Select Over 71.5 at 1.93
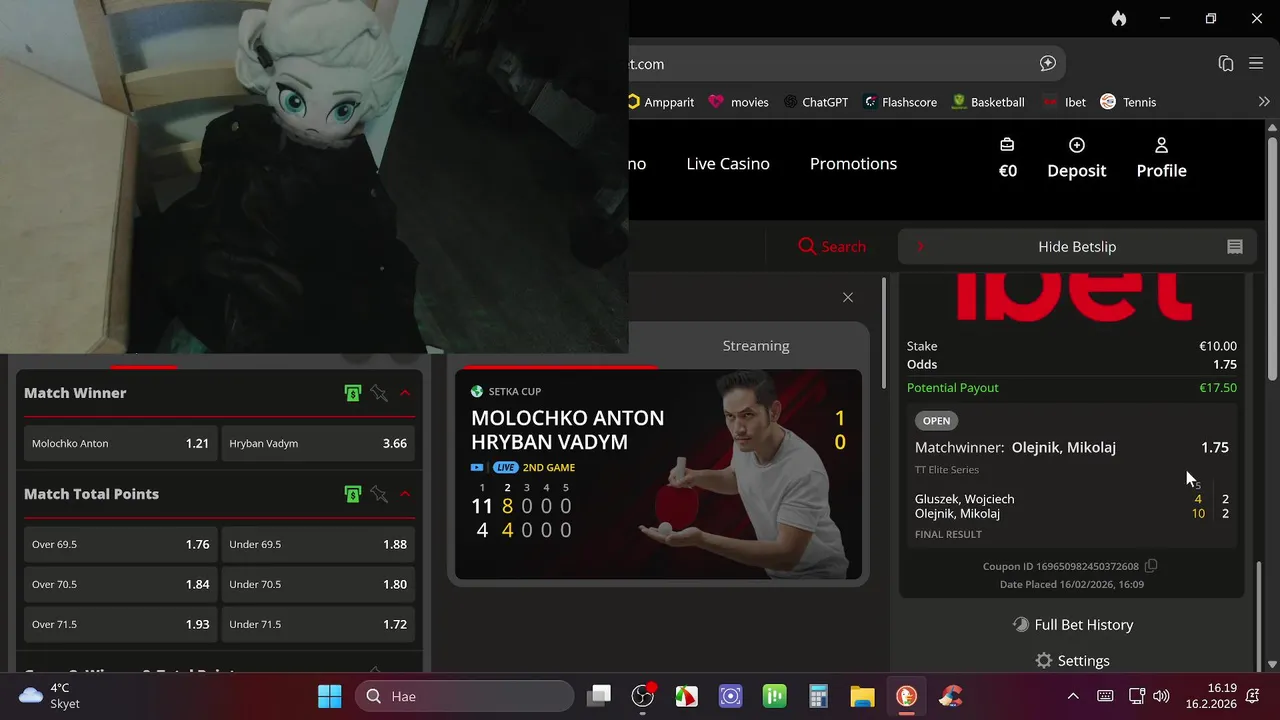 pyautogui.click(x=120, y=624)
